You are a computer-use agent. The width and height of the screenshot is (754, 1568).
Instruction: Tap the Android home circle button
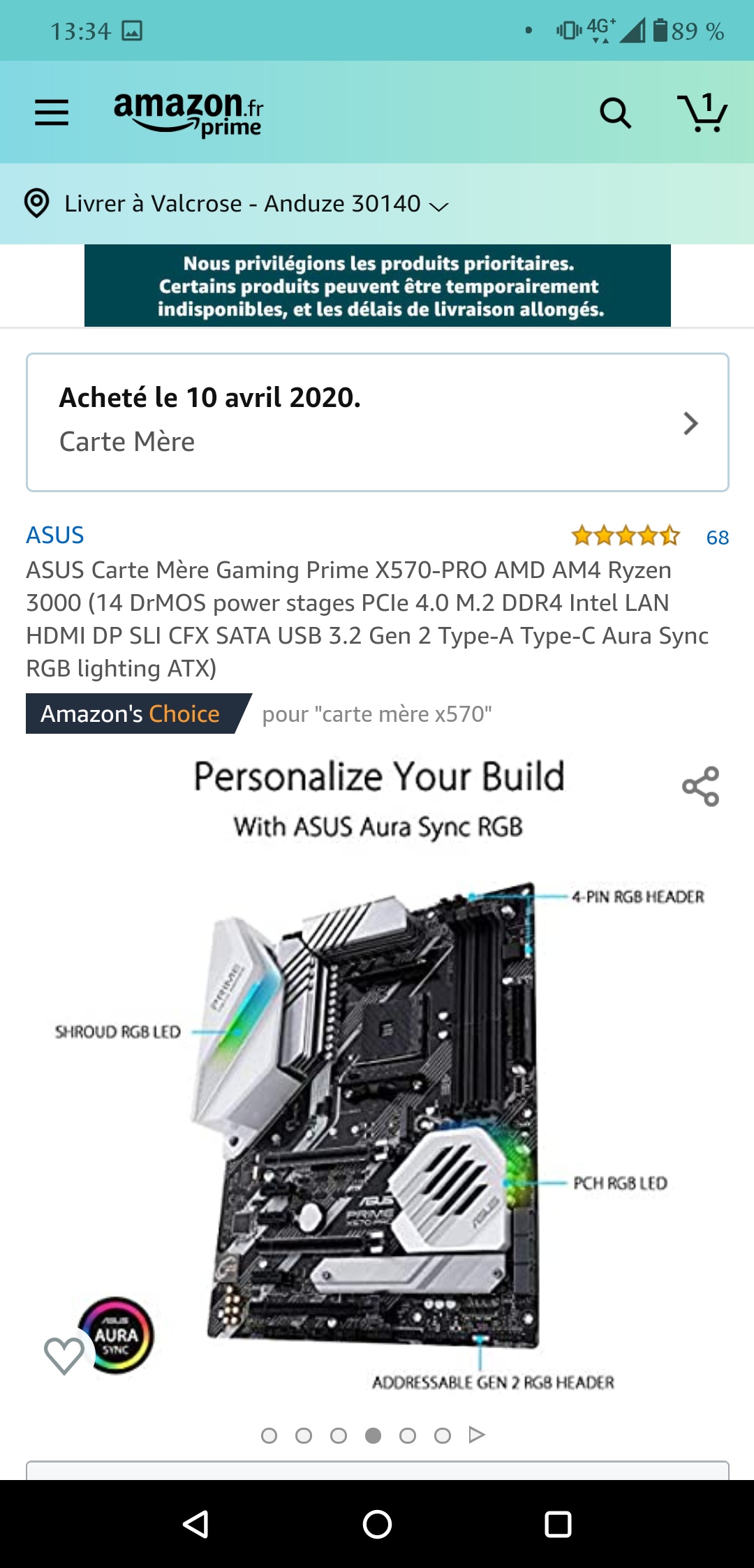377,1524
